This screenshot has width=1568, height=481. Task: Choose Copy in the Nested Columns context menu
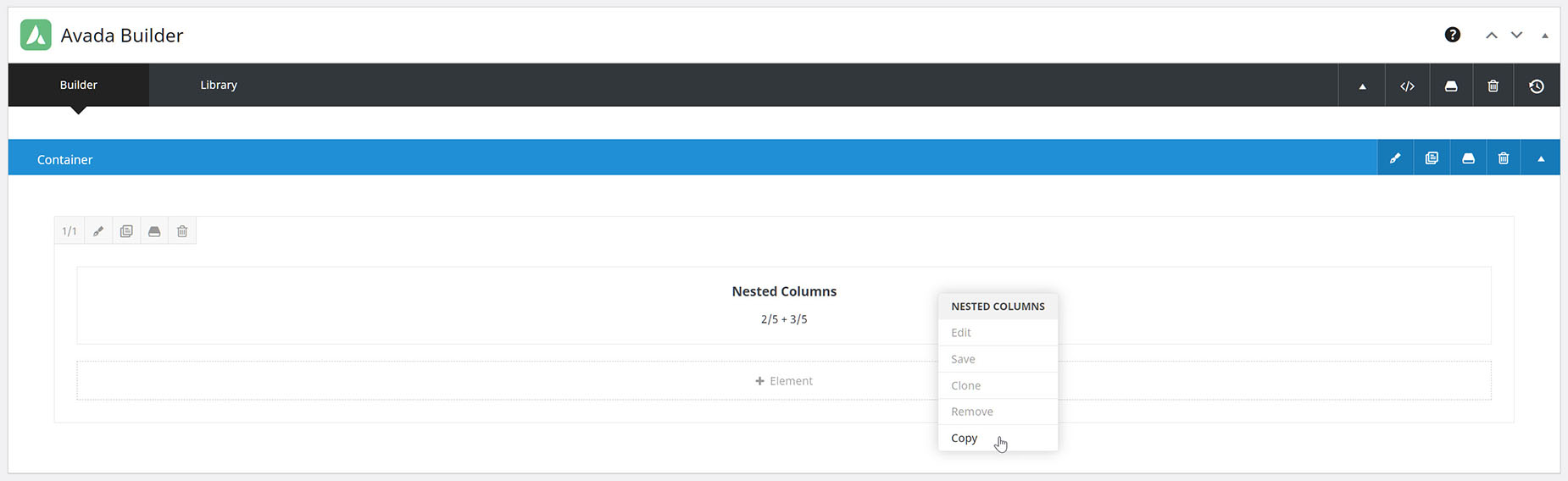998,438
